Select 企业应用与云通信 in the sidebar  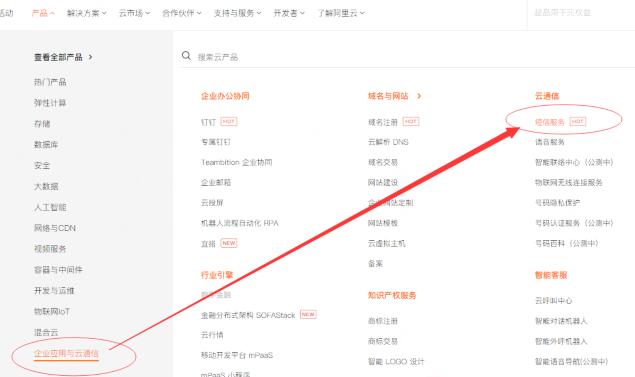(66, 354)
